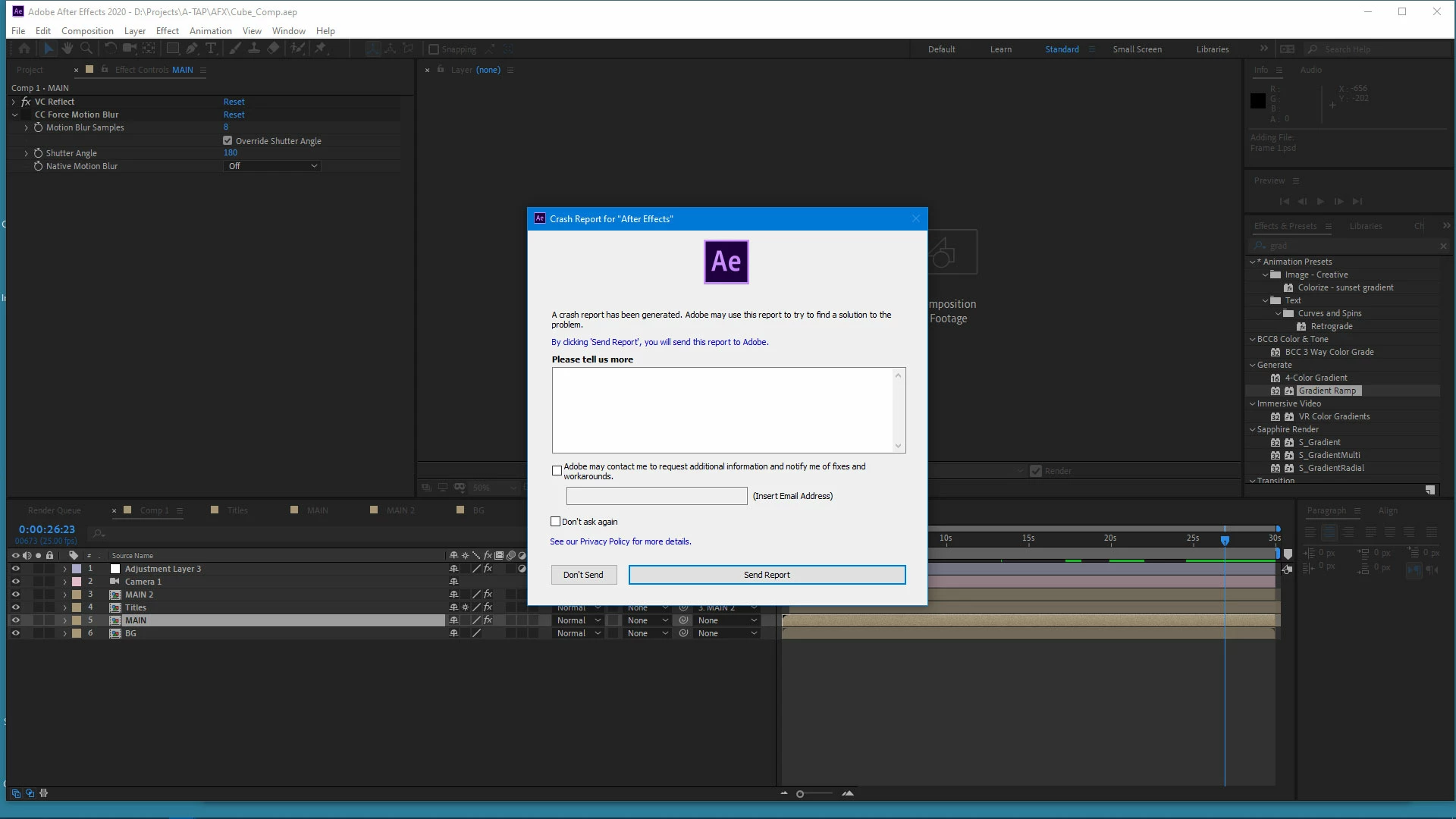1456x819 pixels.
Task: Expand the VC Reflect effect properties
Action: (14, 102)
